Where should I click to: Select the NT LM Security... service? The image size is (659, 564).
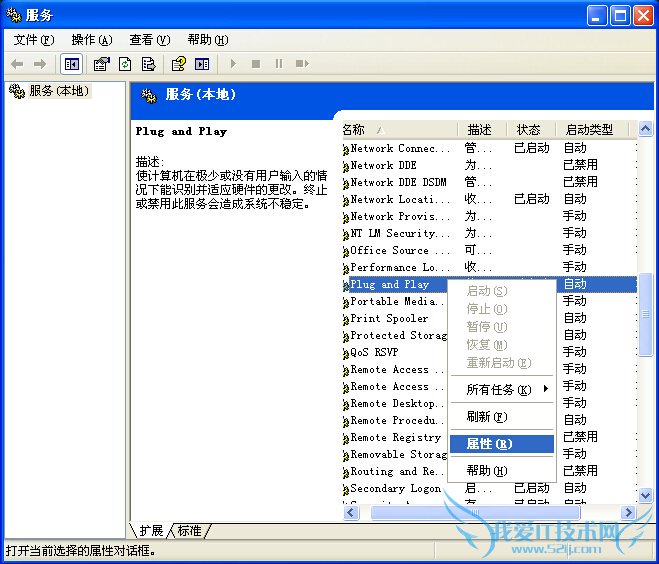[x=490, y=233]
